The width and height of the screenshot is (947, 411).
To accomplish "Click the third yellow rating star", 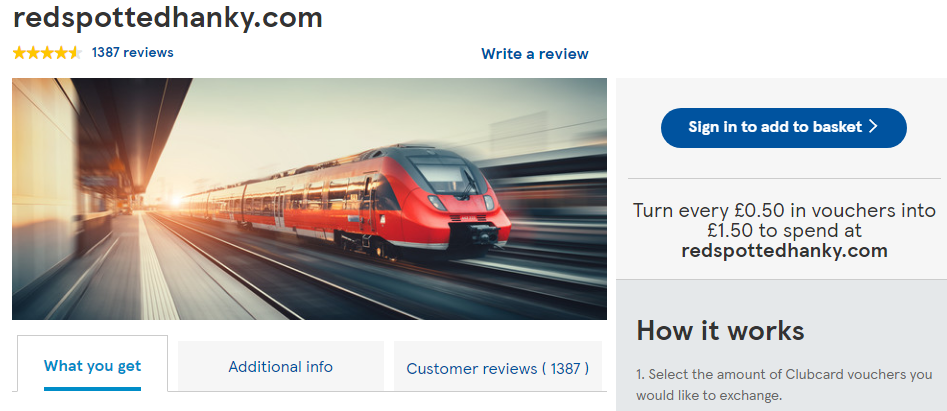I will click(x=47, y=53).
